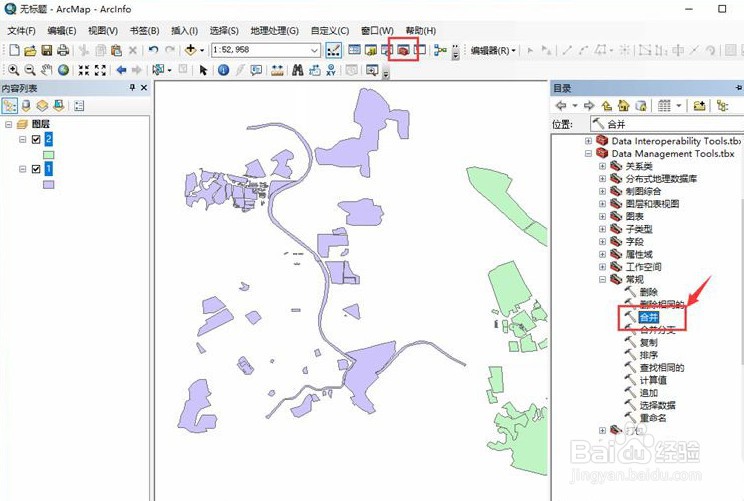Select the black arrow Select Elements tool
This screenshot has height=501, width=744.
(204, 70)
